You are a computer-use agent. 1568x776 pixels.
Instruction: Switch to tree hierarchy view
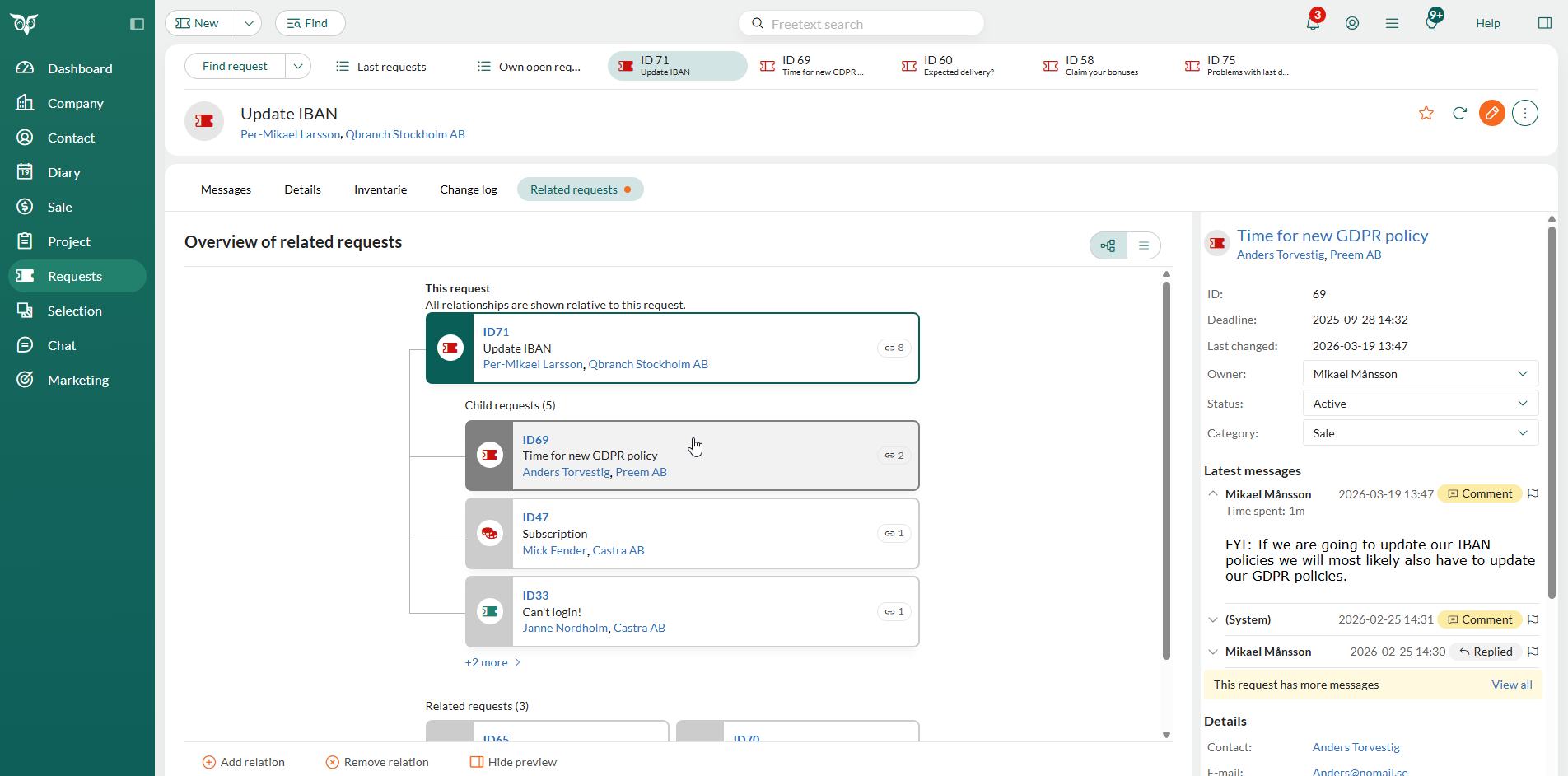tap(1108, 245)
